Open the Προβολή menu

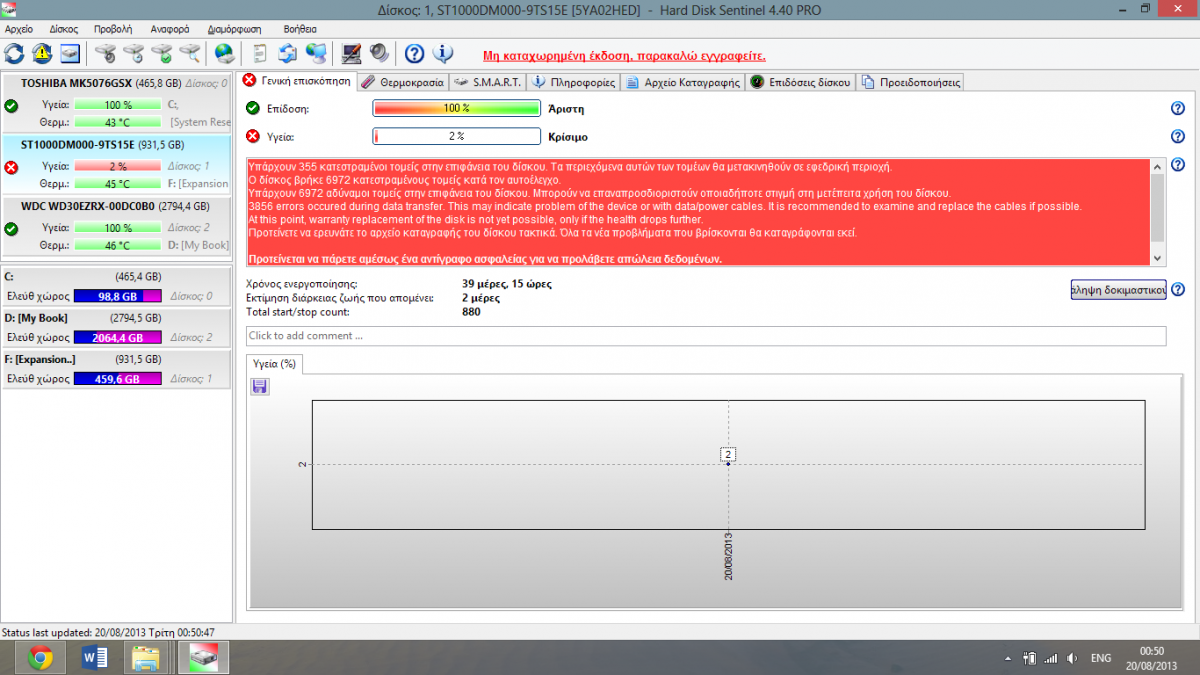pos(113,29)
